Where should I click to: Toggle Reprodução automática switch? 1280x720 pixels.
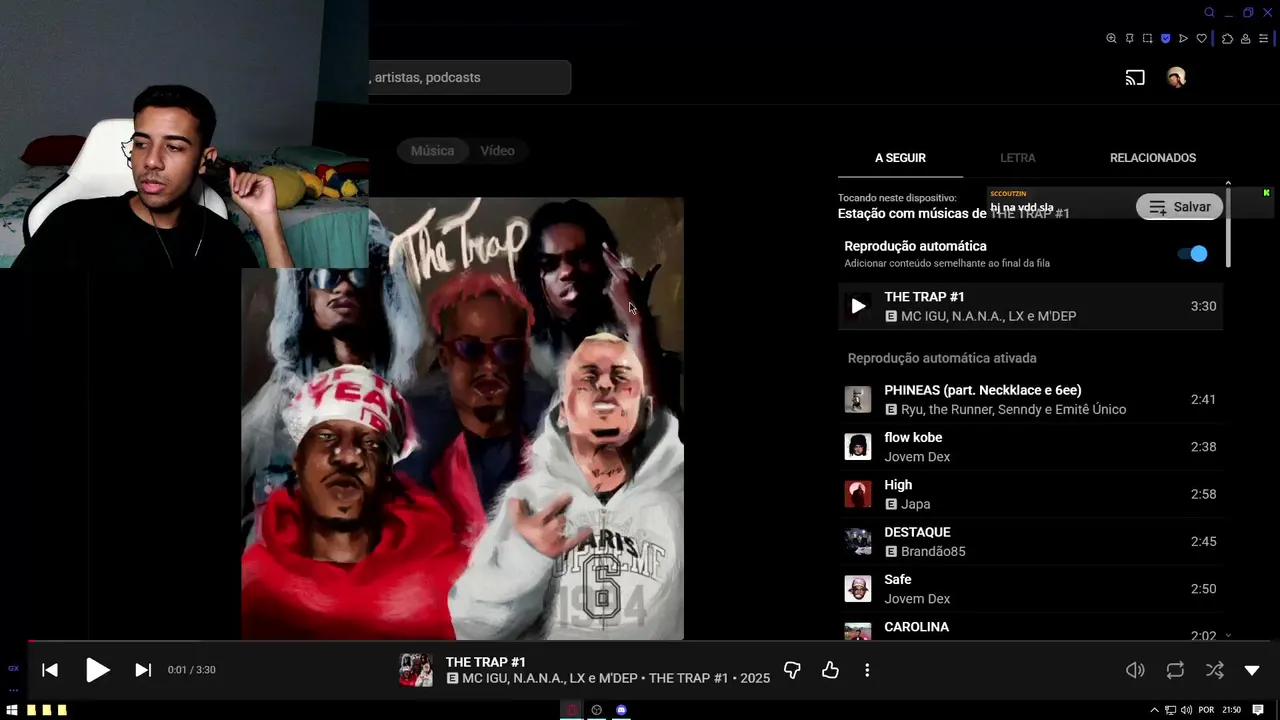point(1192,254)
